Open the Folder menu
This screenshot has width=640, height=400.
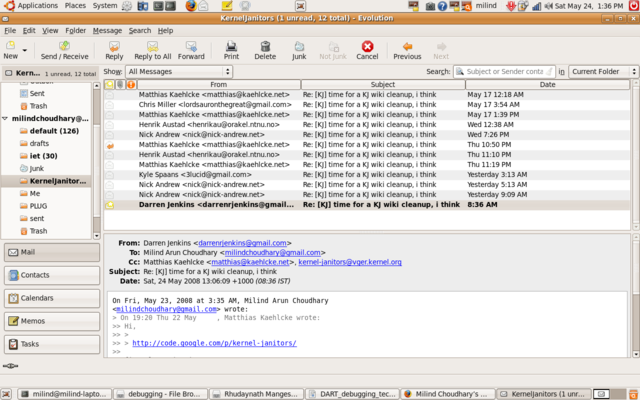[76, 31]
